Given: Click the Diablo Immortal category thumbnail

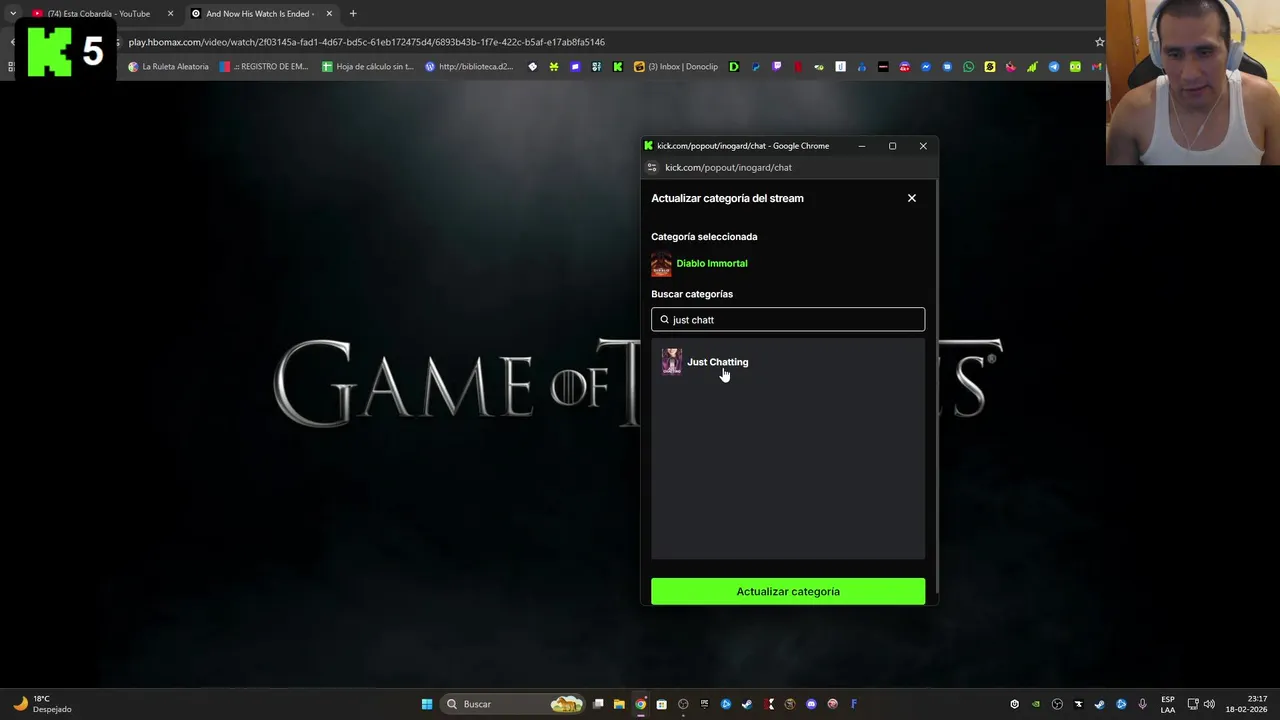Looking at the screenshot, I should 661,264.
